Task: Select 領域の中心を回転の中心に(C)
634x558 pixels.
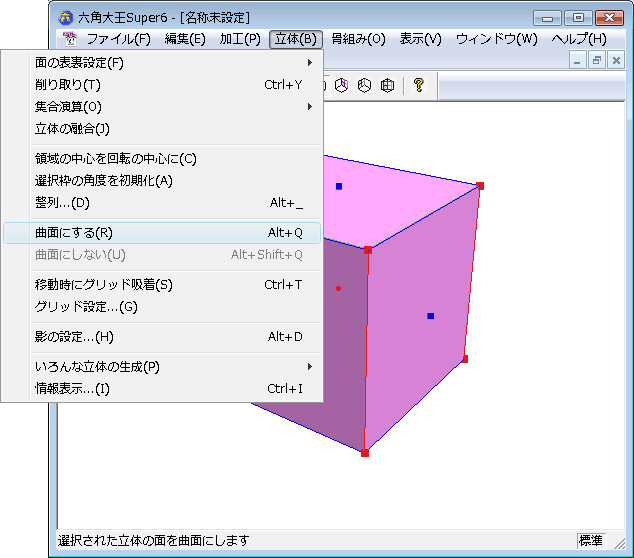Action: click(x=162, y=159)
